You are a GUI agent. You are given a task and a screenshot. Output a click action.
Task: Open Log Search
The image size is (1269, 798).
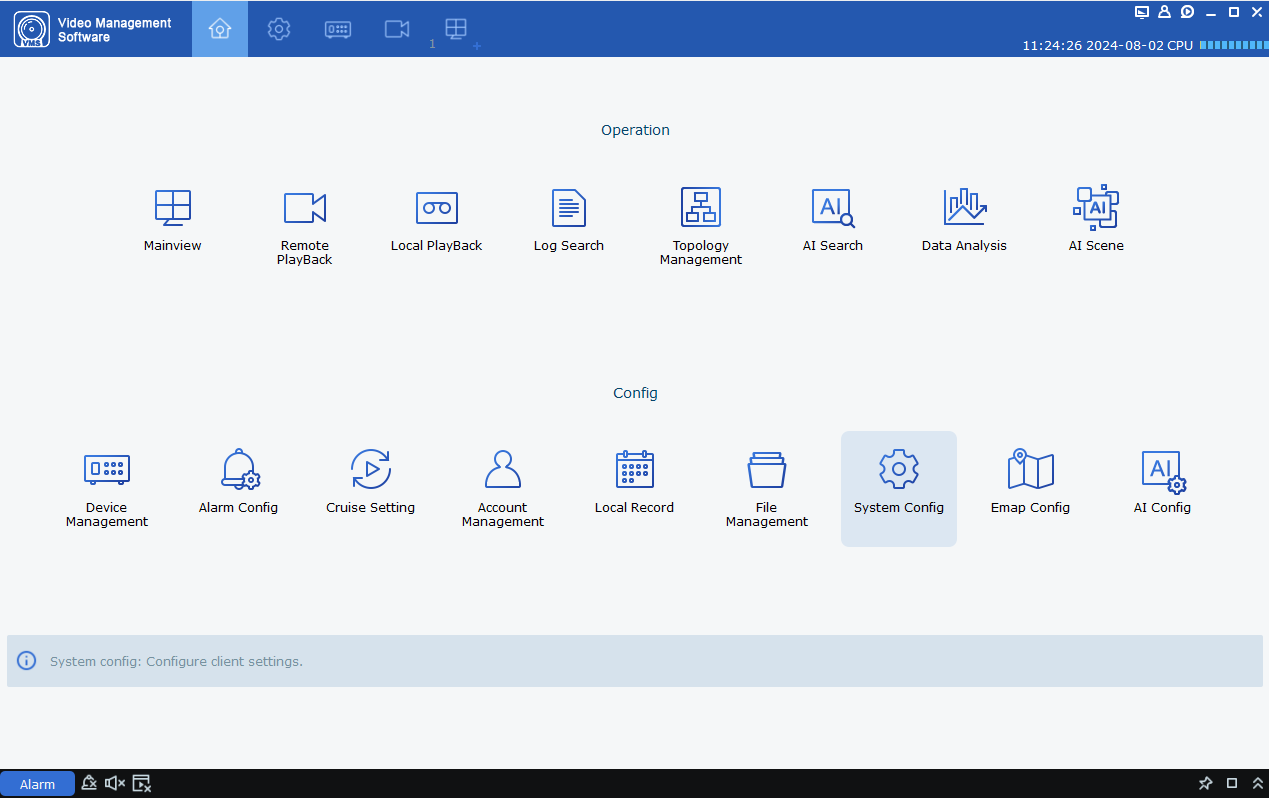click(568, 218)
